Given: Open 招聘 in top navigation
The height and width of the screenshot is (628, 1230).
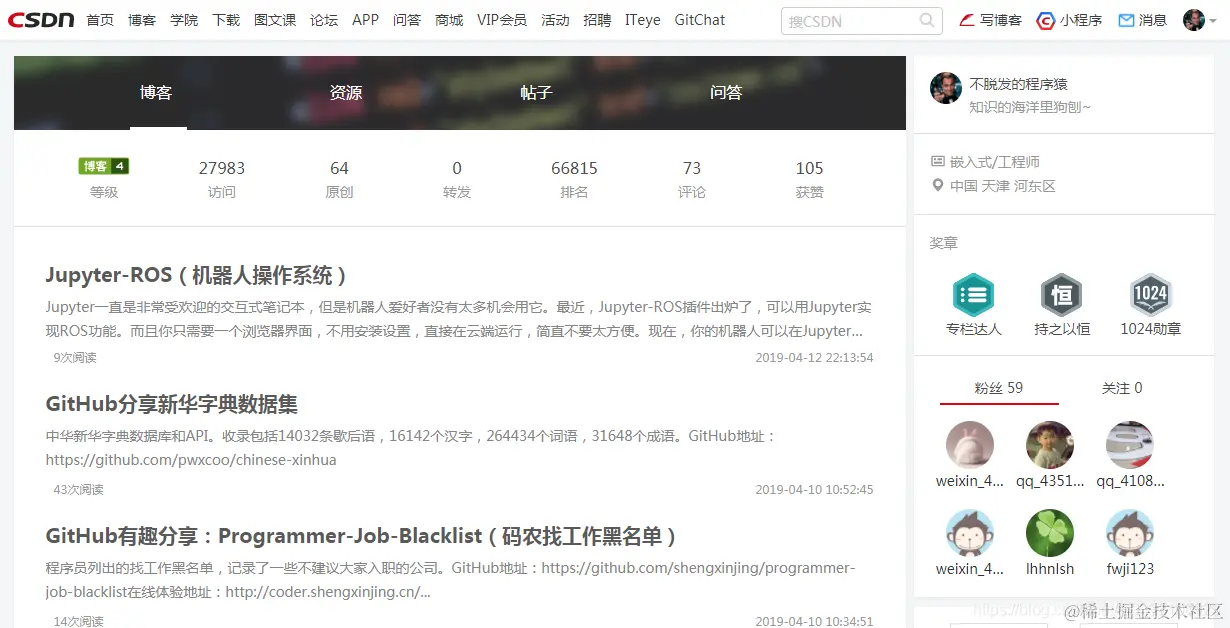Looking at the screenshot, I should 597,20.
